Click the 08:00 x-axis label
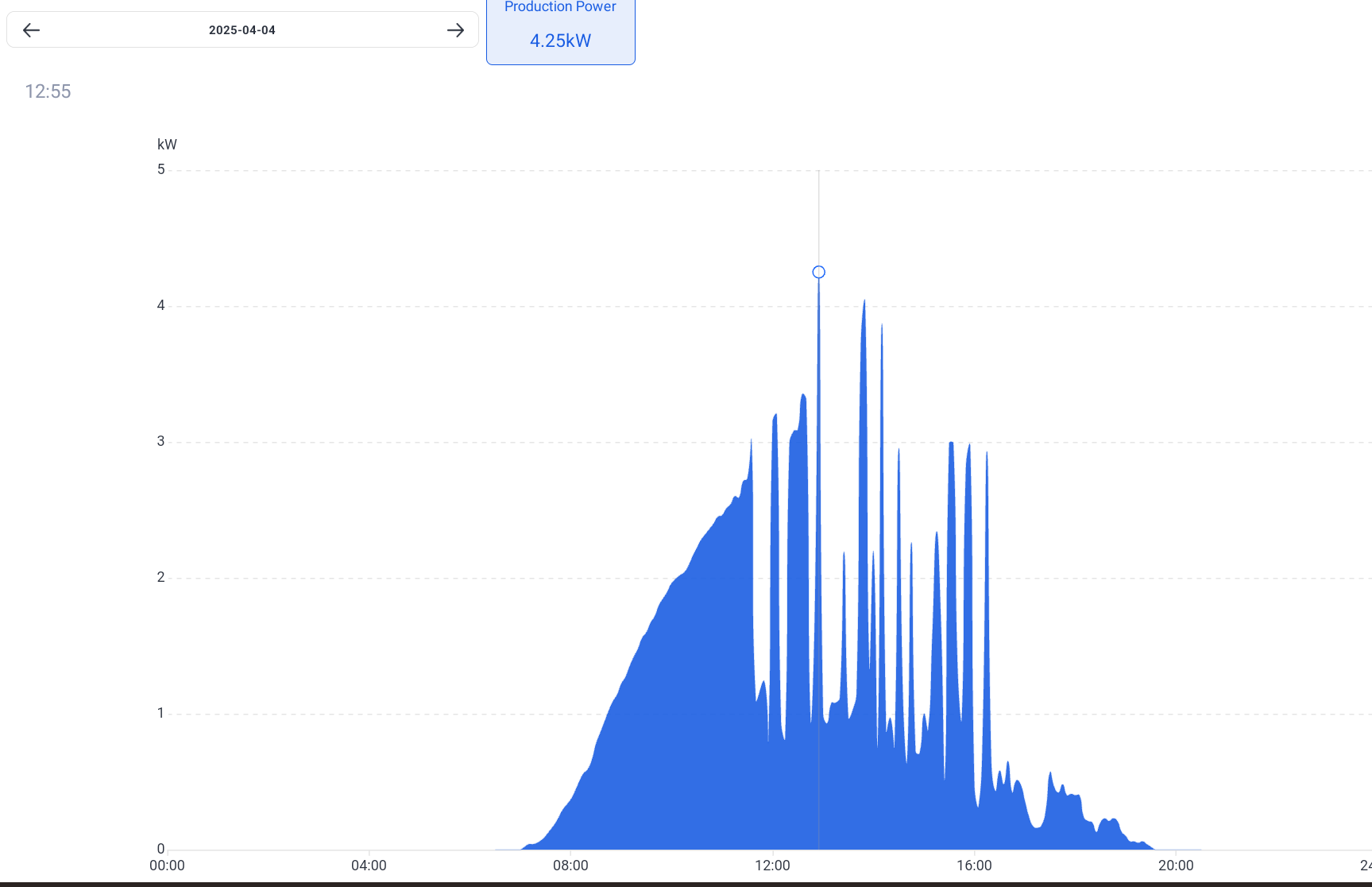Viewport: 1372px width, 887px height. coord(570,866)
